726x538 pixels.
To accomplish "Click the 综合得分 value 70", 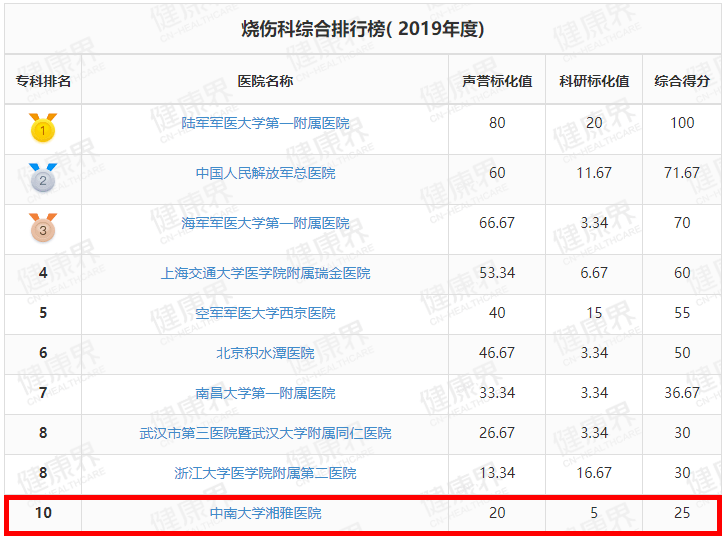I will click(x=682, y=223).
